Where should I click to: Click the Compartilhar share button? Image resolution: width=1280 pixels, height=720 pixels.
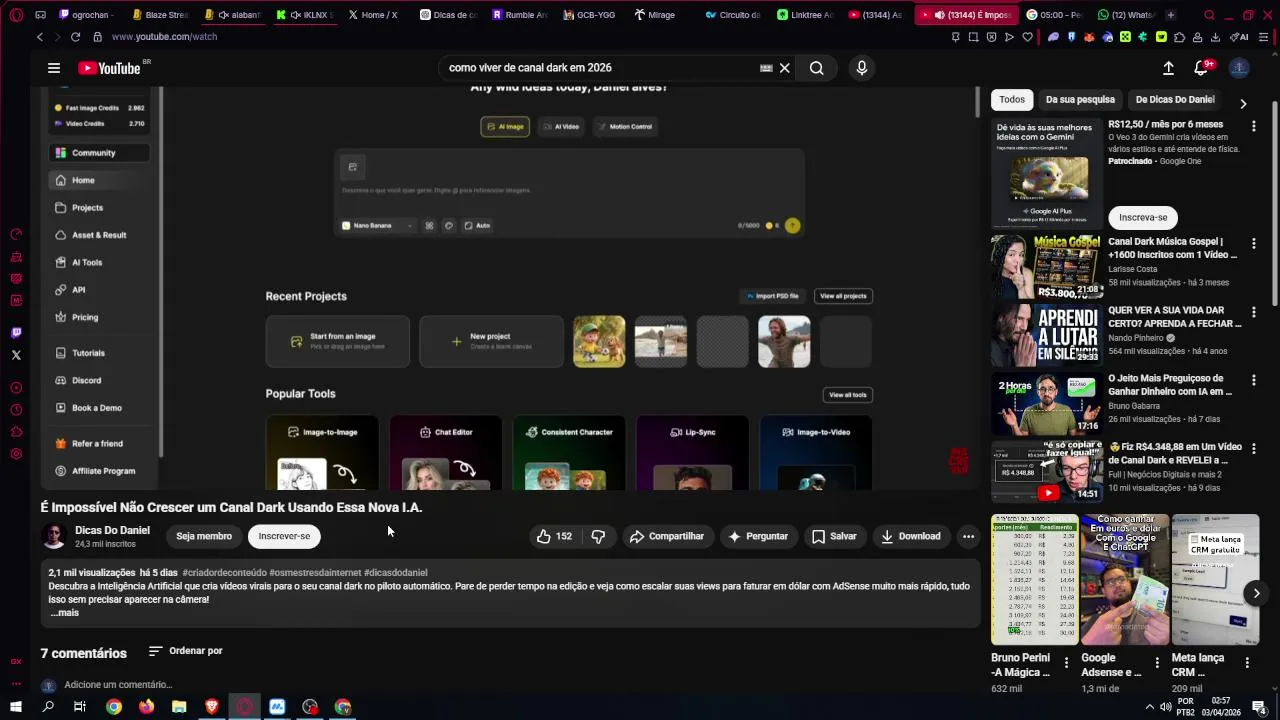coord(666,536)
